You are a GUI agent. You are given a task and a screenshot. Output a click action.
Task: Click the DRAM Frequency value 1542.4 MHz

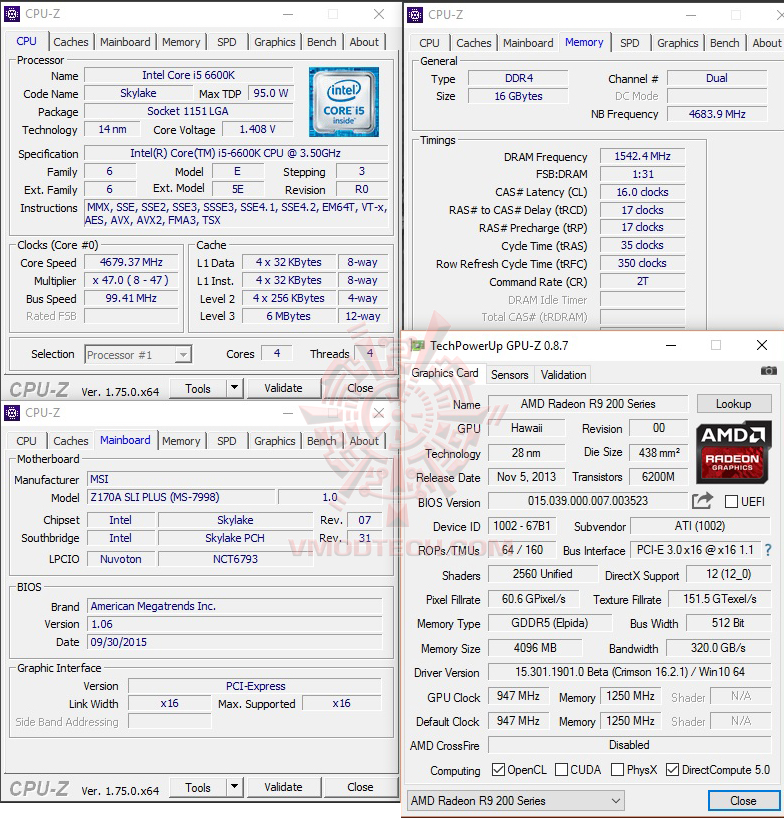pos(642,156)
